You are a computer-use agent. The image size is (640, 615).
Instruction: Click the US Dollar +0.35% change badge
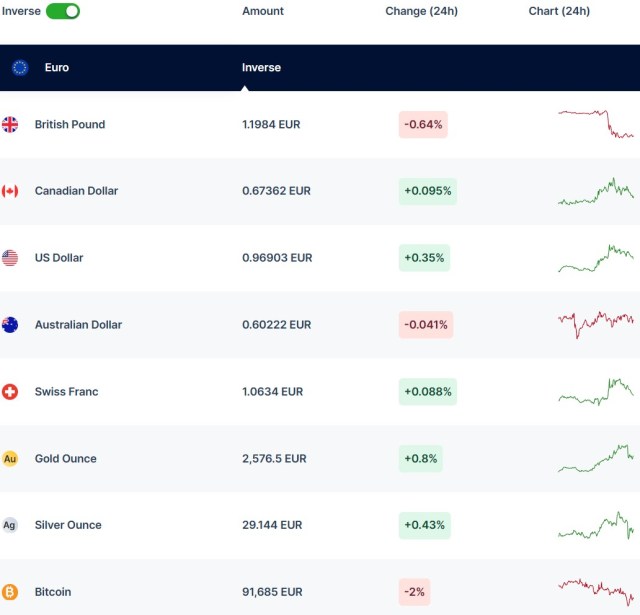tap(425, 258)
